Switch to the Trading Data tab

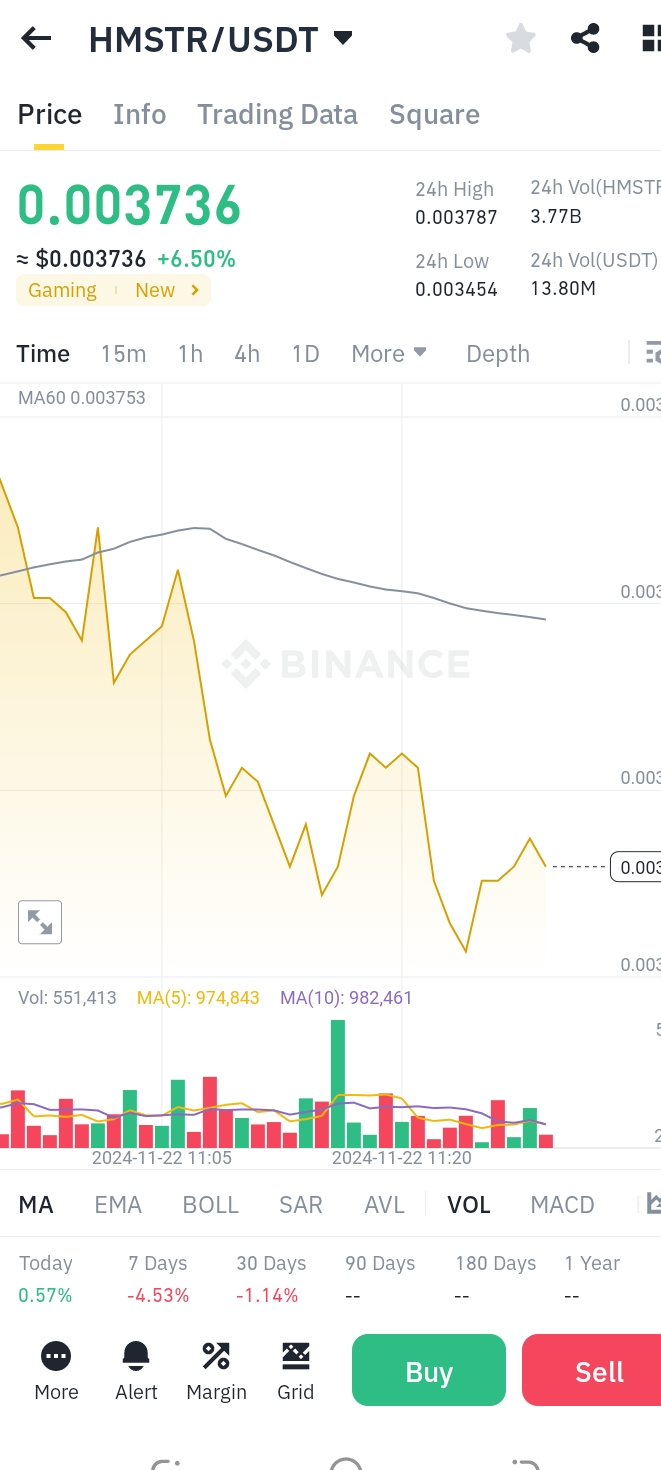277,115
